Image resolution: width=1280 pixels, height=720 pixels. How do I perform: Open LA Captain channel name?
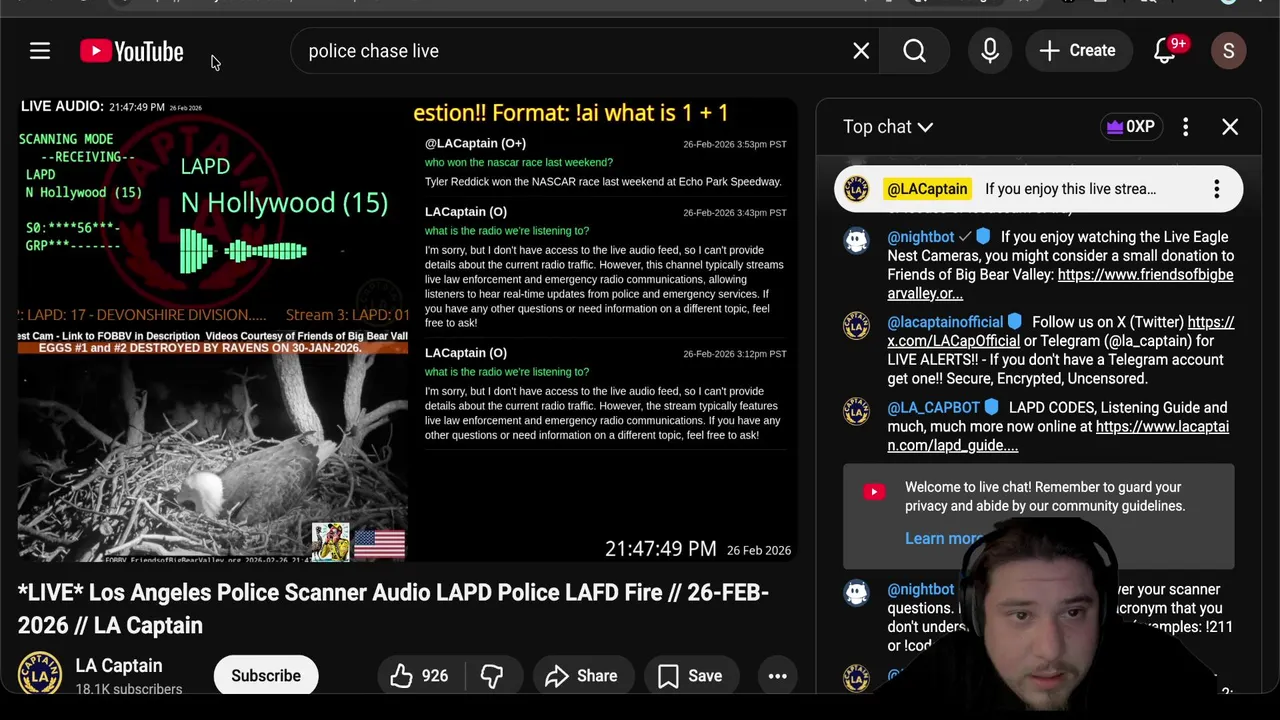[x=119, y=666]
